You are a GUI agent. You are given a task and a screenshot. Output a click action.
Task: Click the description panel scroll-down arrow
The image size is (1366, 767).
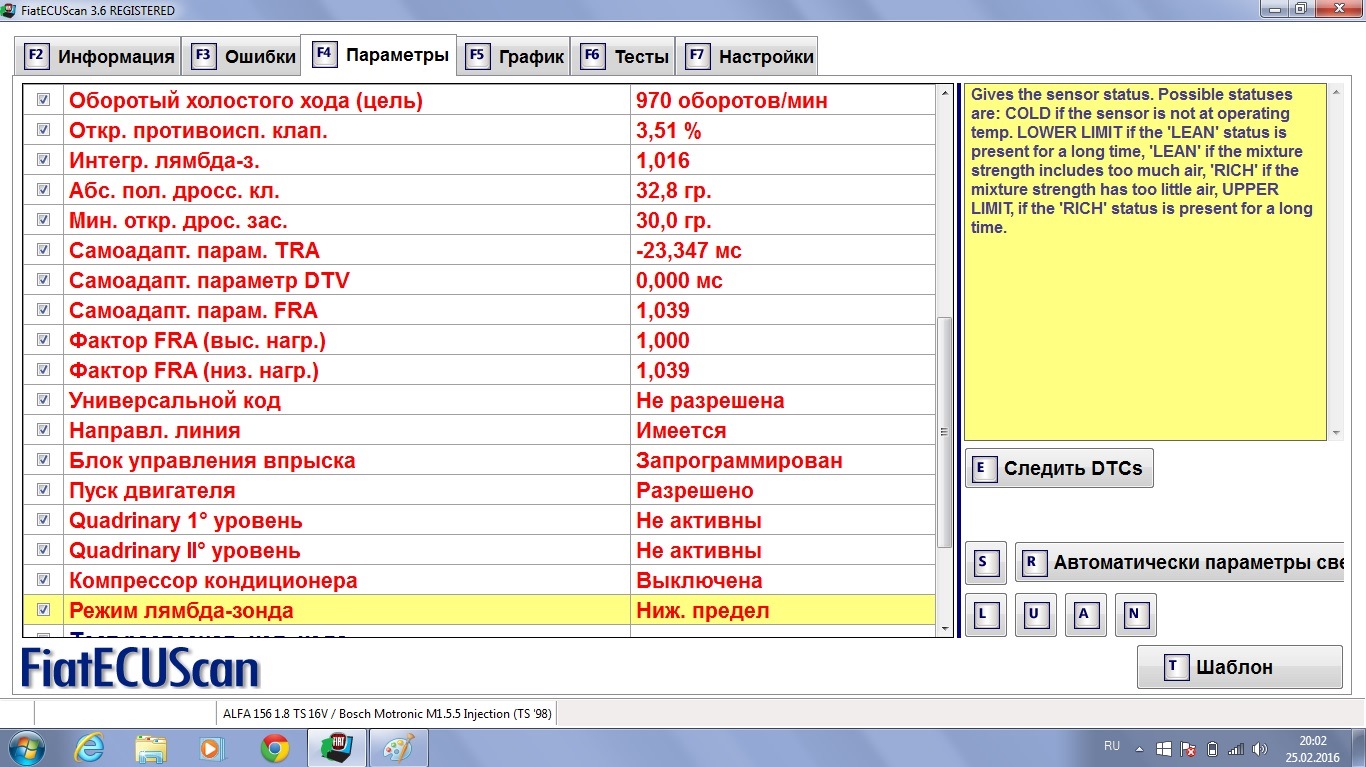pos(1336,432)
